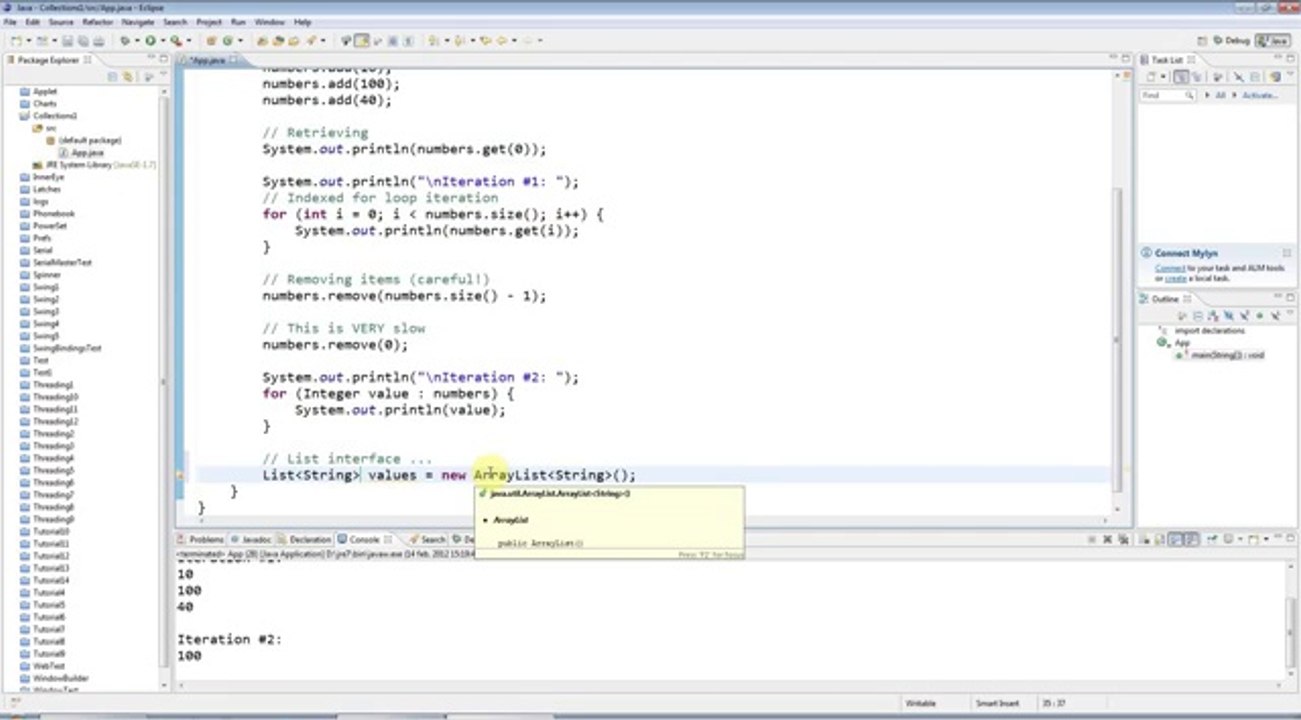Open the New Task dropdown arrow
This screenshot has width=1301, height=720.
pyautogui.click(x=1163, y=77)
